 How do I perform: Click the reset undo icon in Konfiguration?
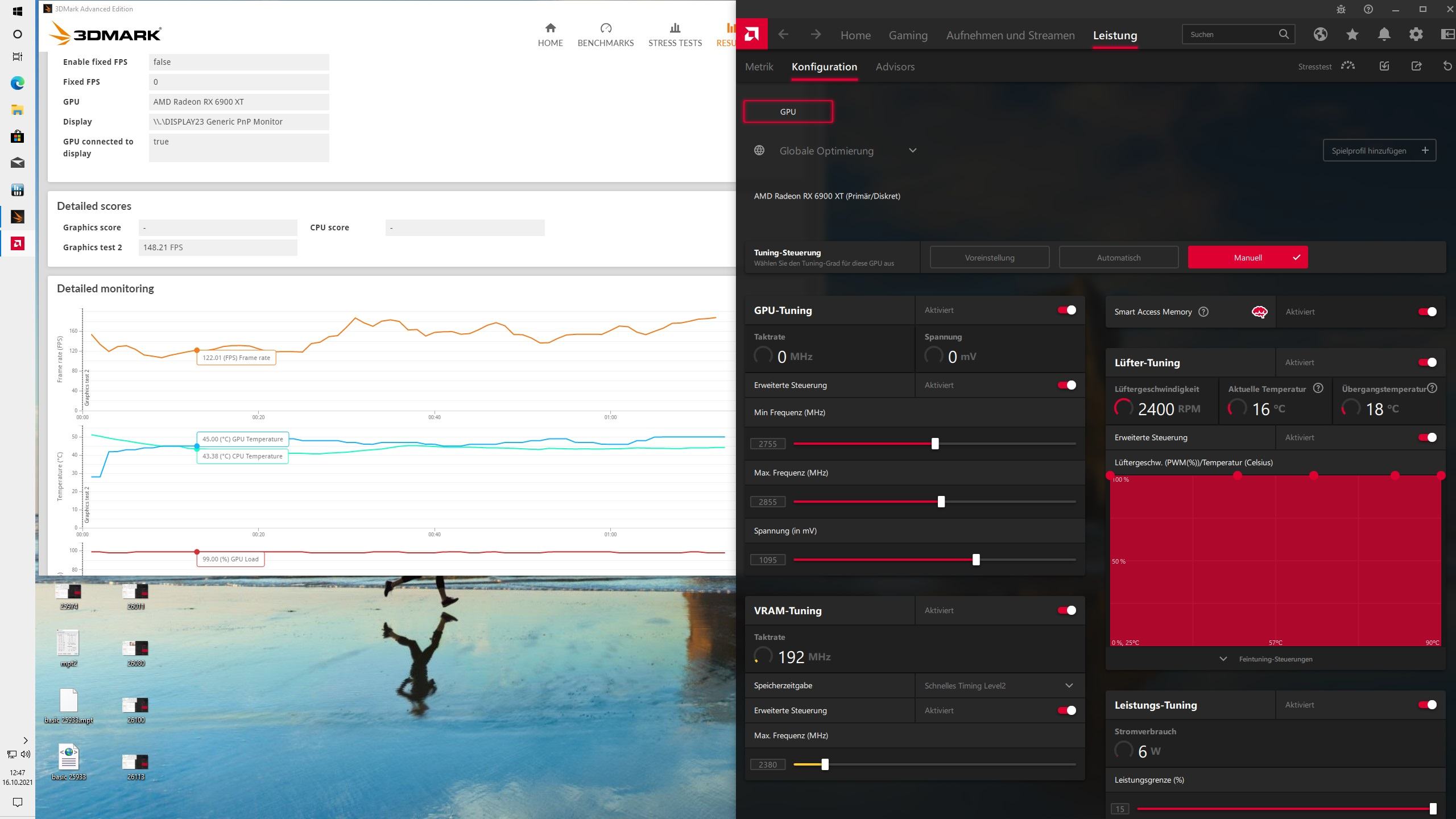(x=1447, y=66)
